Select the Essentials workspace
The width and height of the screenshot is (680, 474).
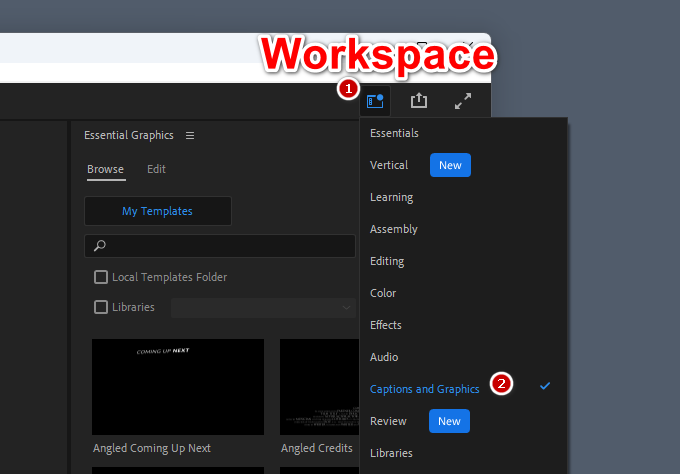pyautogui.click(x=394, y=133)
